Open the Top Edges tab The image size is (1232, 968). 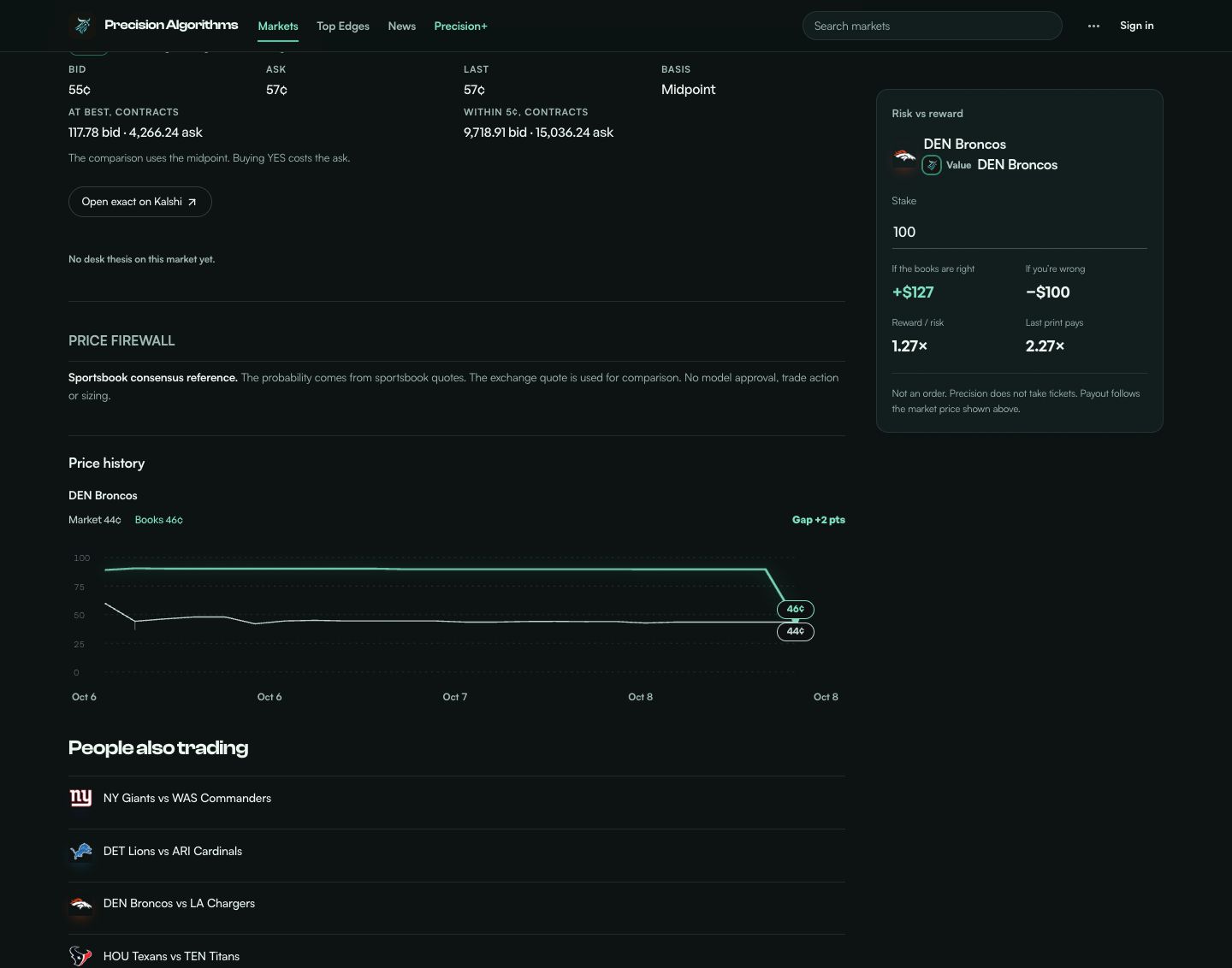pyautogui.click(x=343, y=27)
